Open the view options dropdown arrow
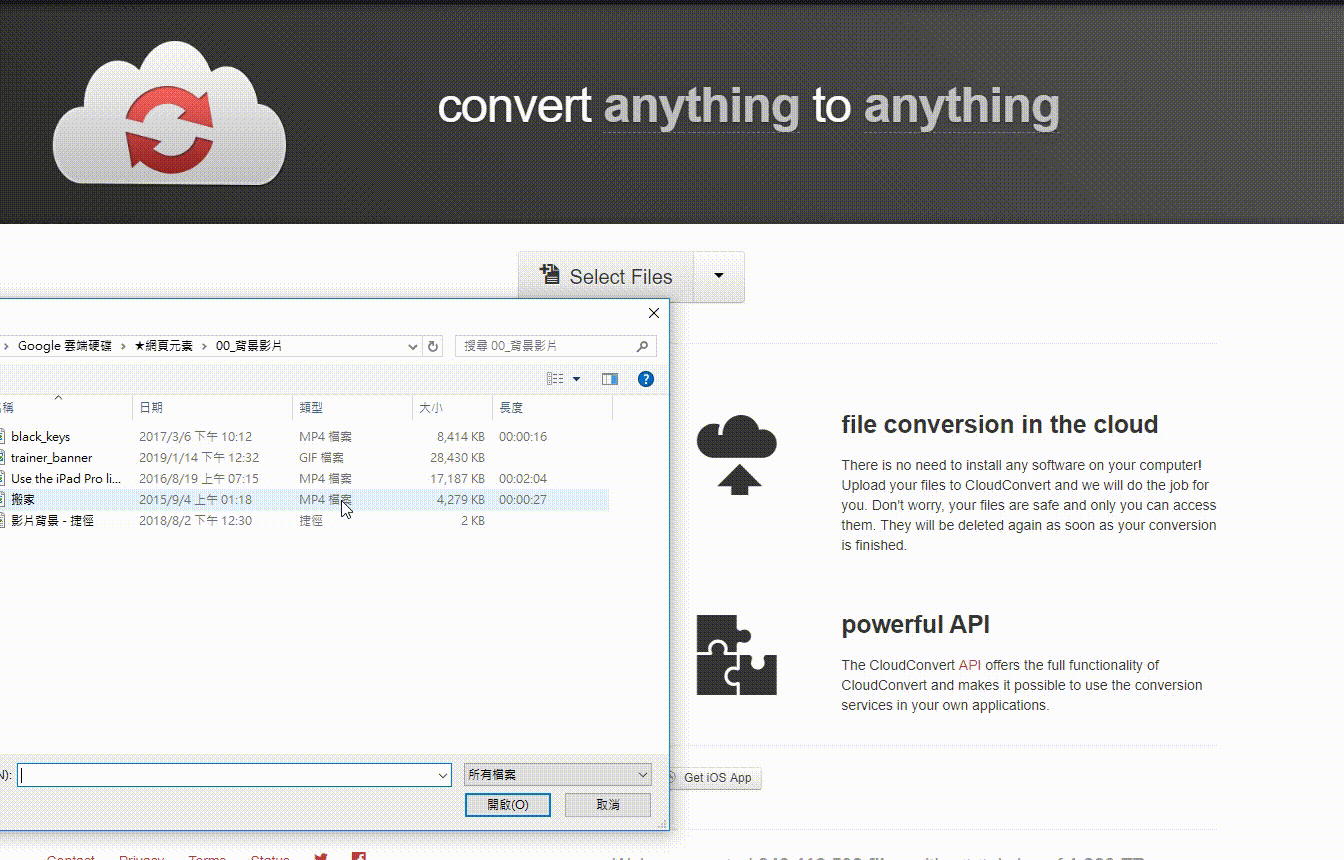The width and height of the screenshot is (1344, 860). click(x=576, y=379)
